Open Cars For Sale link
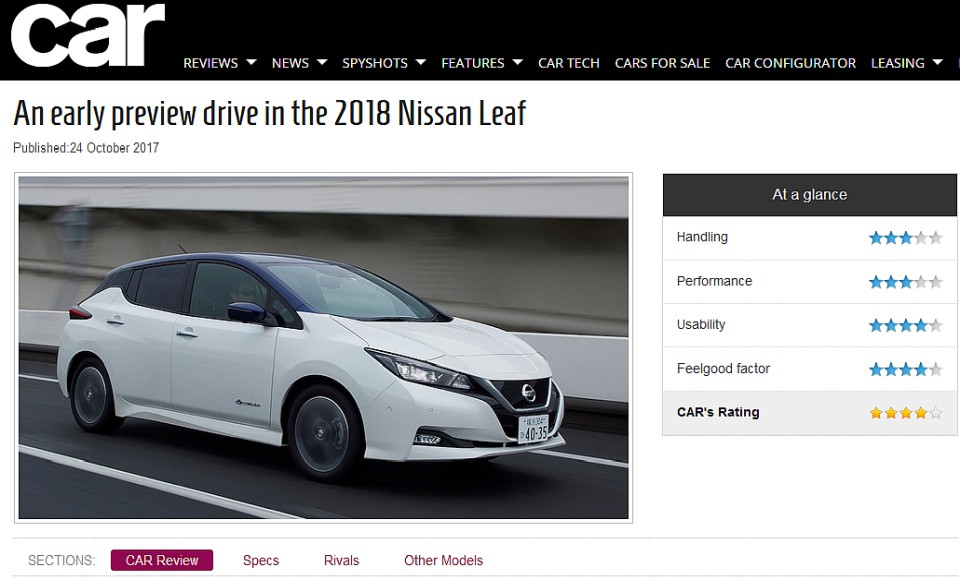This screenshot has width=960, height=581. coord(662,63)
